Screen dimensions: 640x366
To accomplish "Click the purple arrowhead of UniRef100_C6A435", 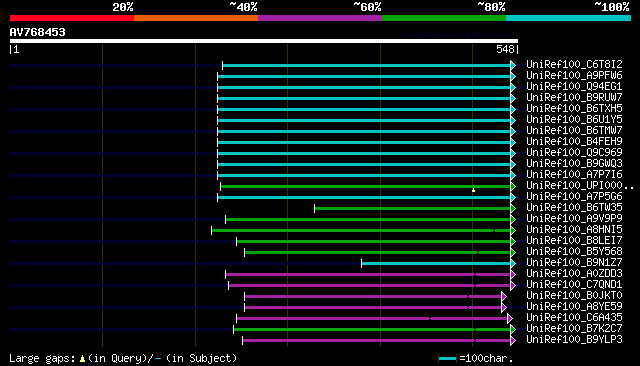I will 510,319.
